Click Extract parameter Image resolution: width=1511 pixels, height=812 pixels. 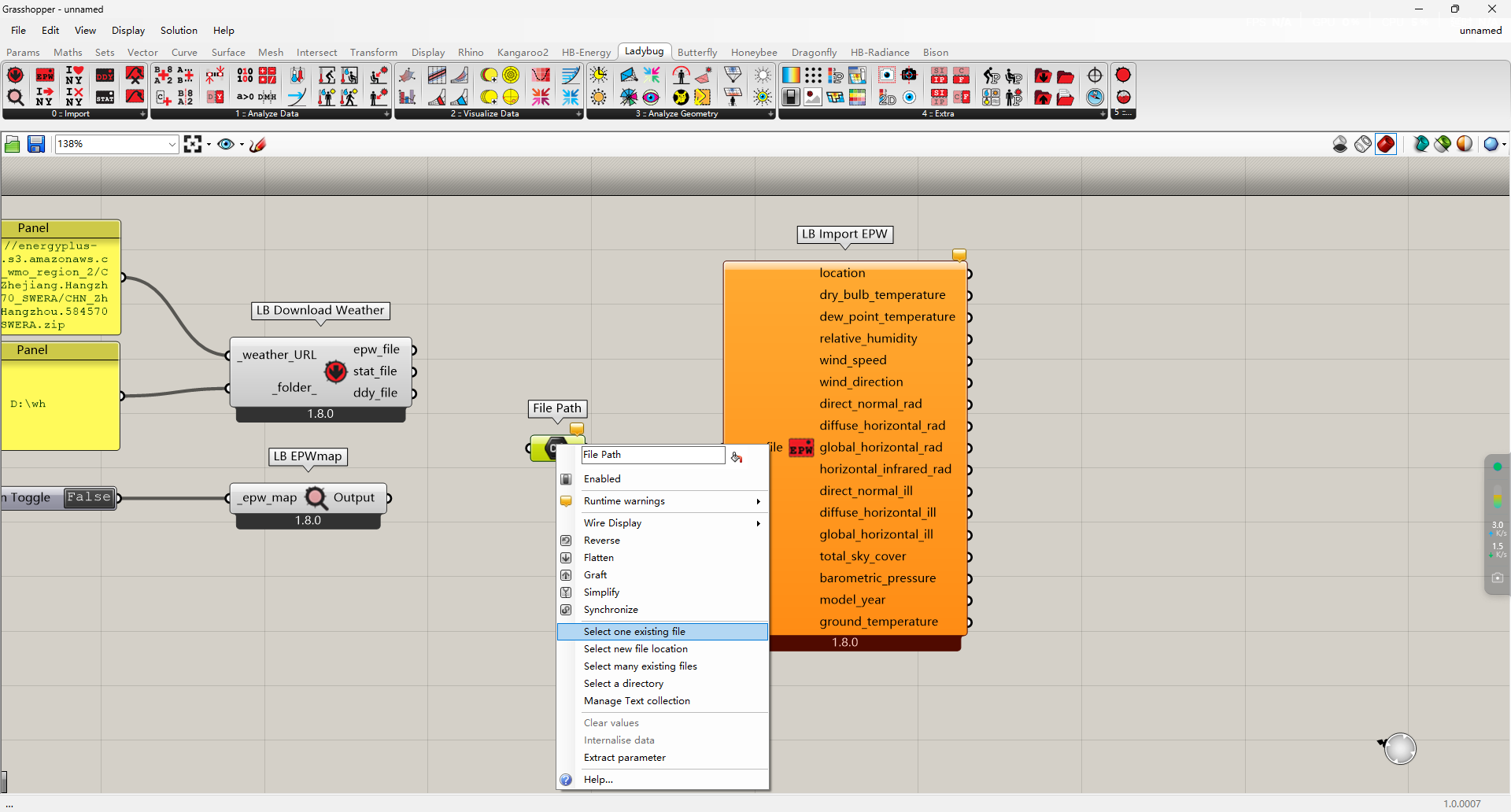[x=663, y=758]
